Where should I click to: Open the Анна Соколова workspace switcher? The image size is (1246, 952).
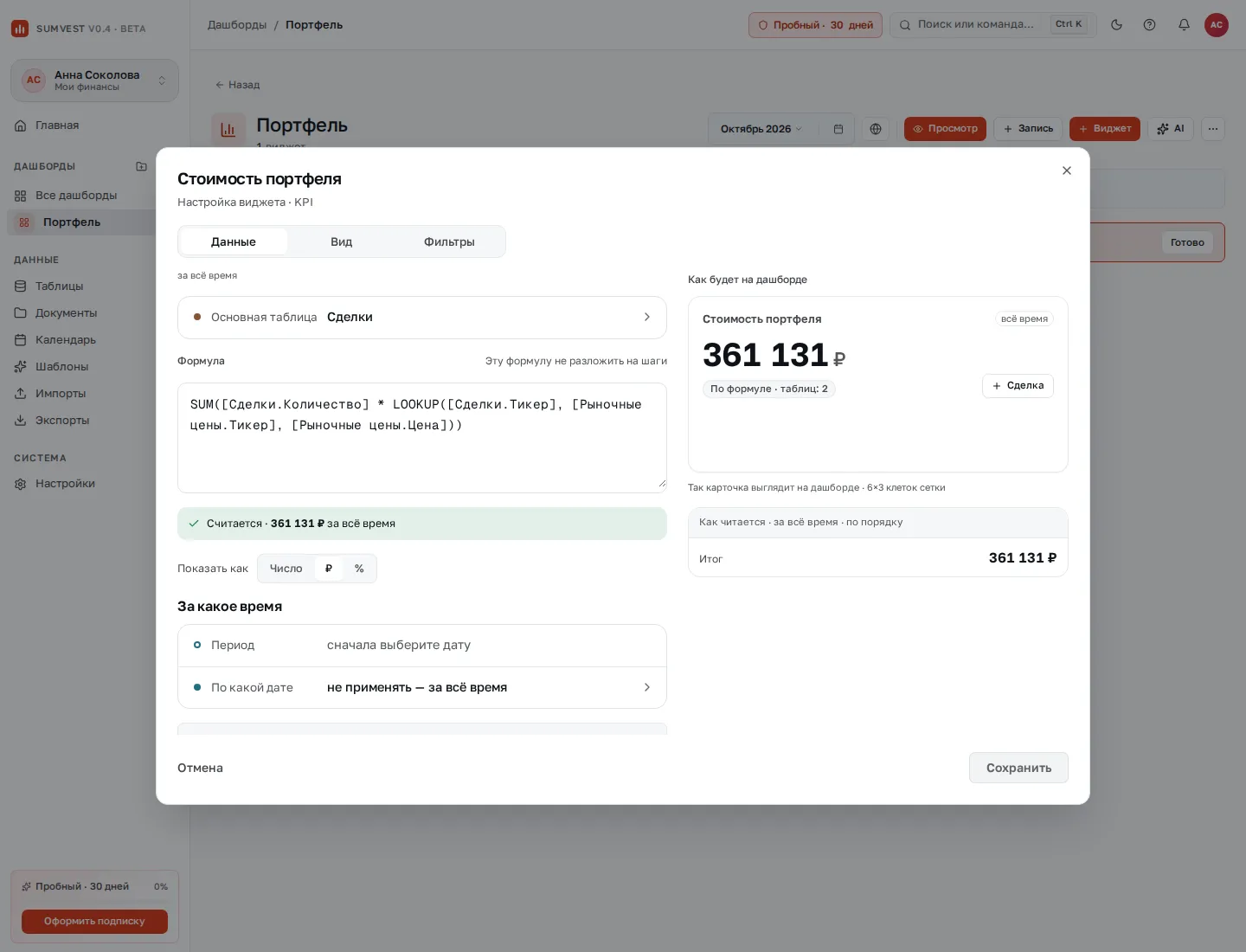coord(94,80)
